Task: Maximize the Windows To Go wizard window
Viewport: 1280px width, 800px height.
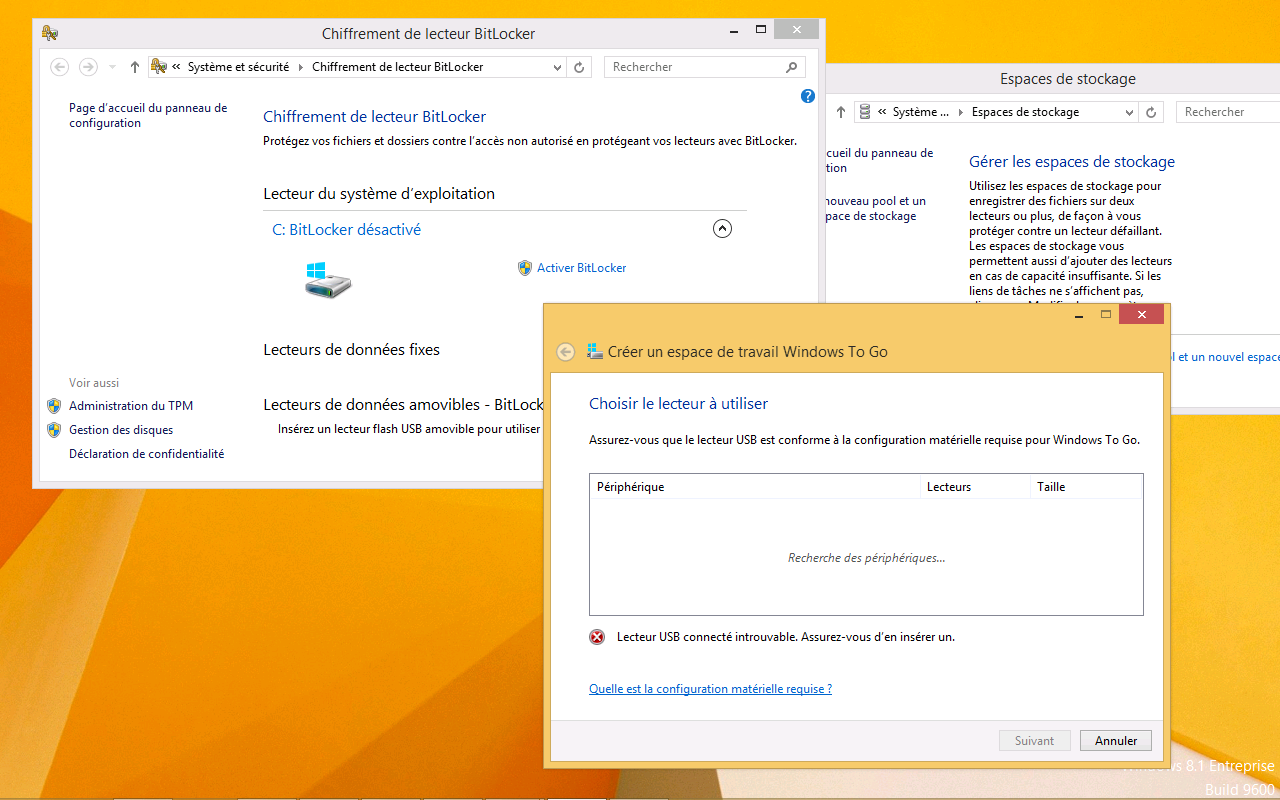Action: (x=1106, y=314)
